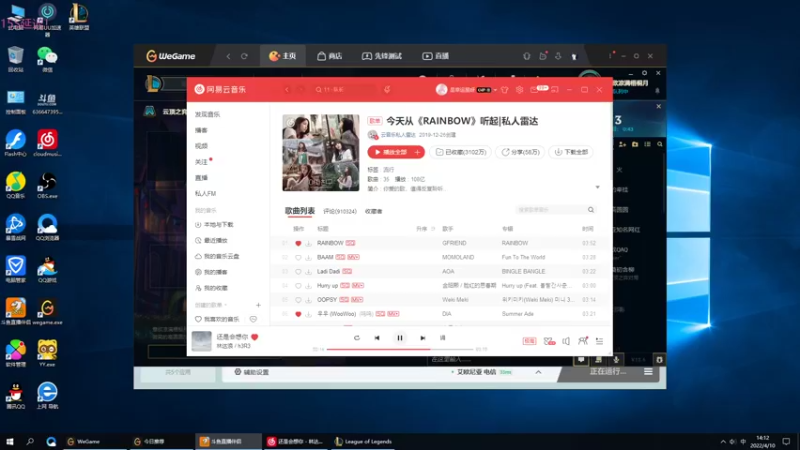Open the OBS.exe desktop shortcut
This screenshot has height=450, width=800.
(47, 186)
